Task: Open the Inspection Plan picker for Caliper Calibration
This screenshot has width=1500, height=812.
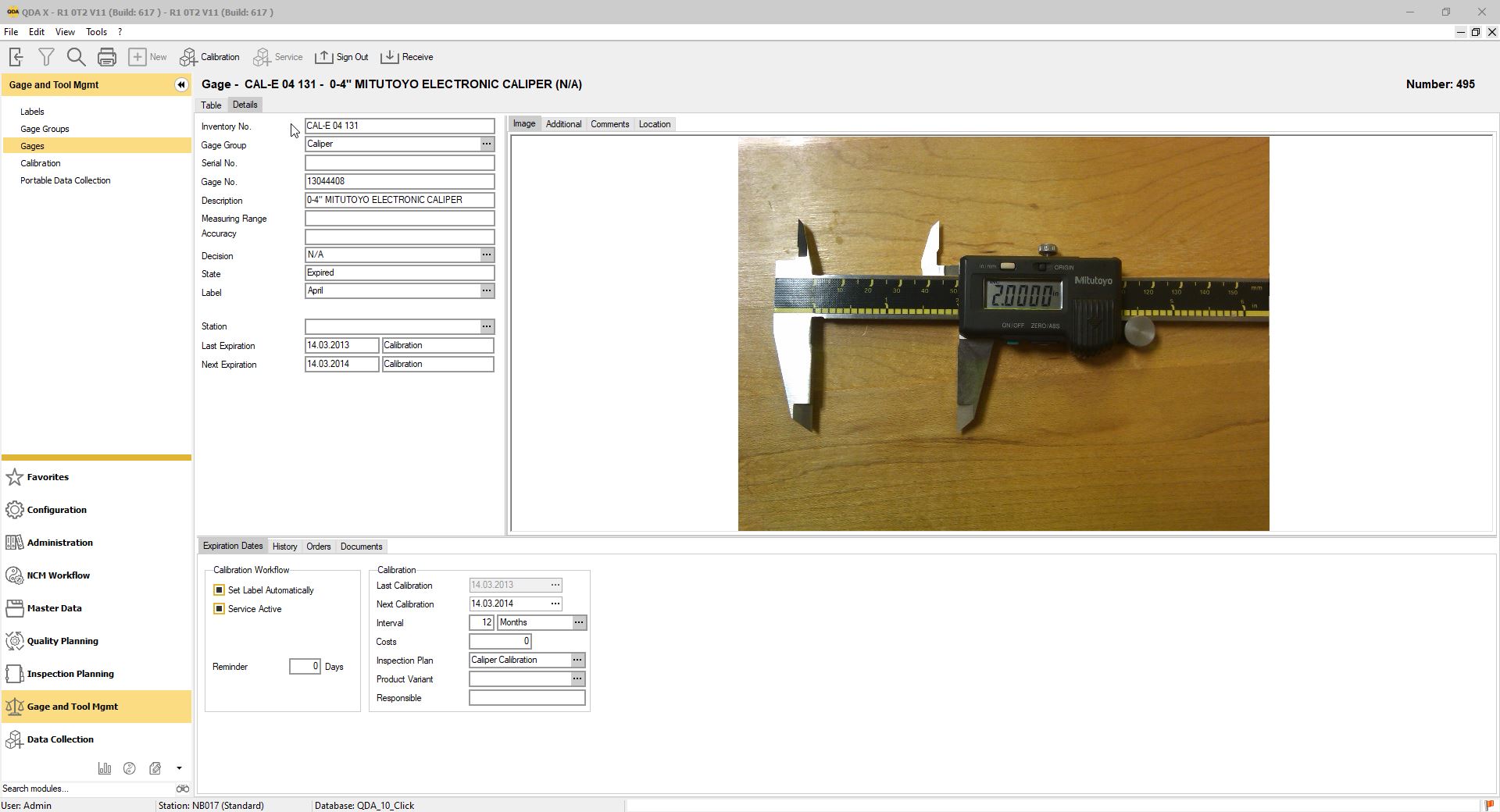Action: 578,660
